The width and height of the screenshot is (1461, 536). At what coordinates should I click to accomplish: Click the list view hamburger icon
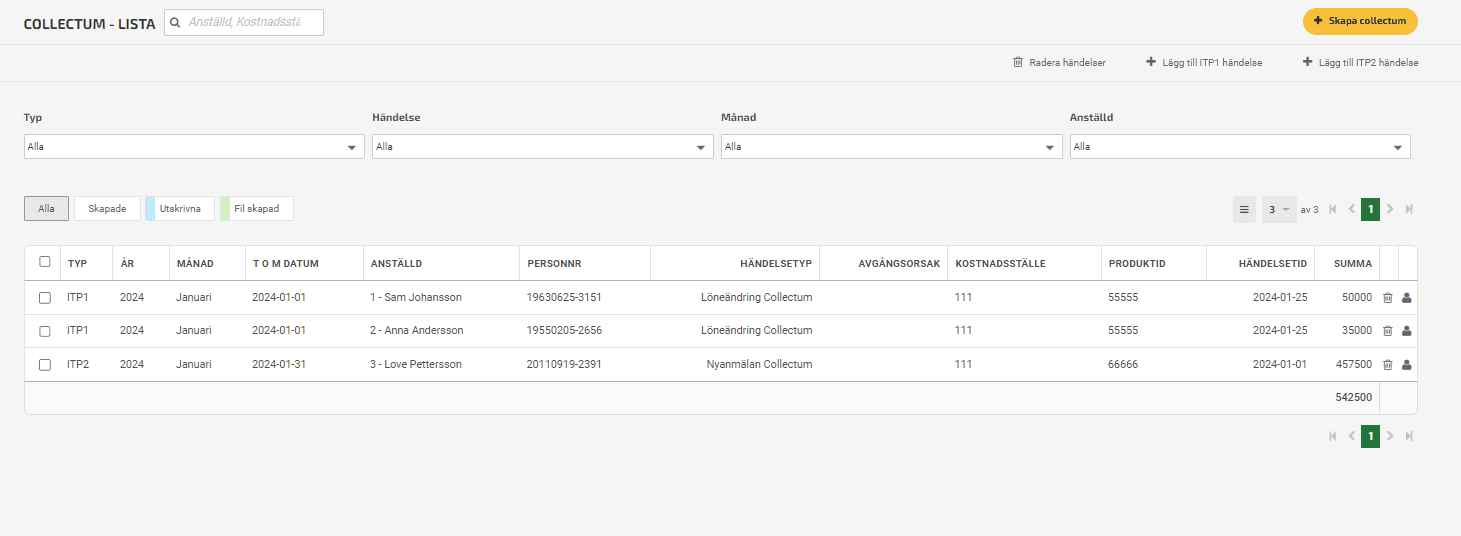pyautogui.click(x=1244, y=210)
